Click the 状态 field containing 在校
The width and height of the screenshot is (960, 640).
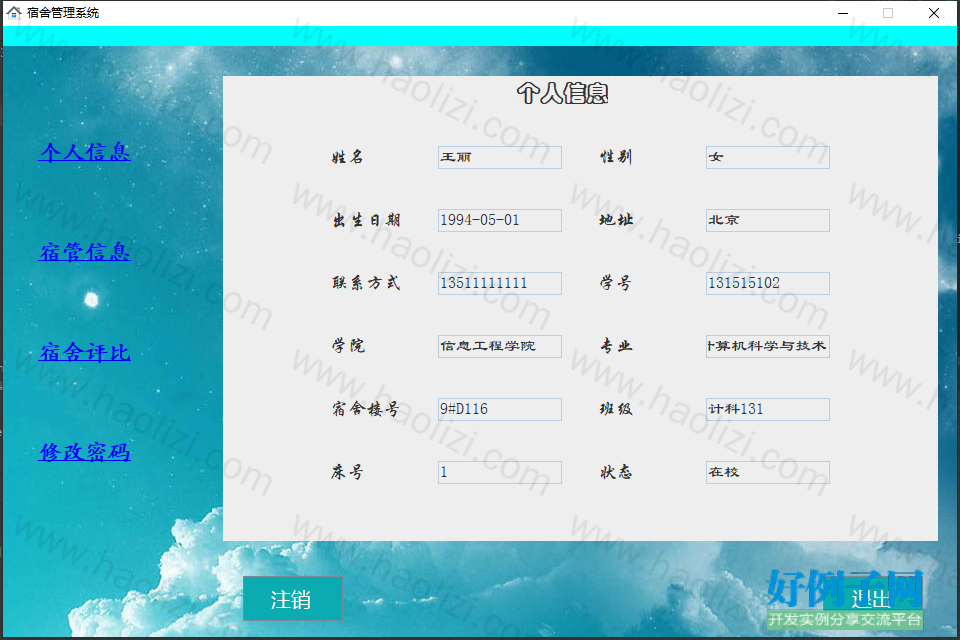pos(768,473)
